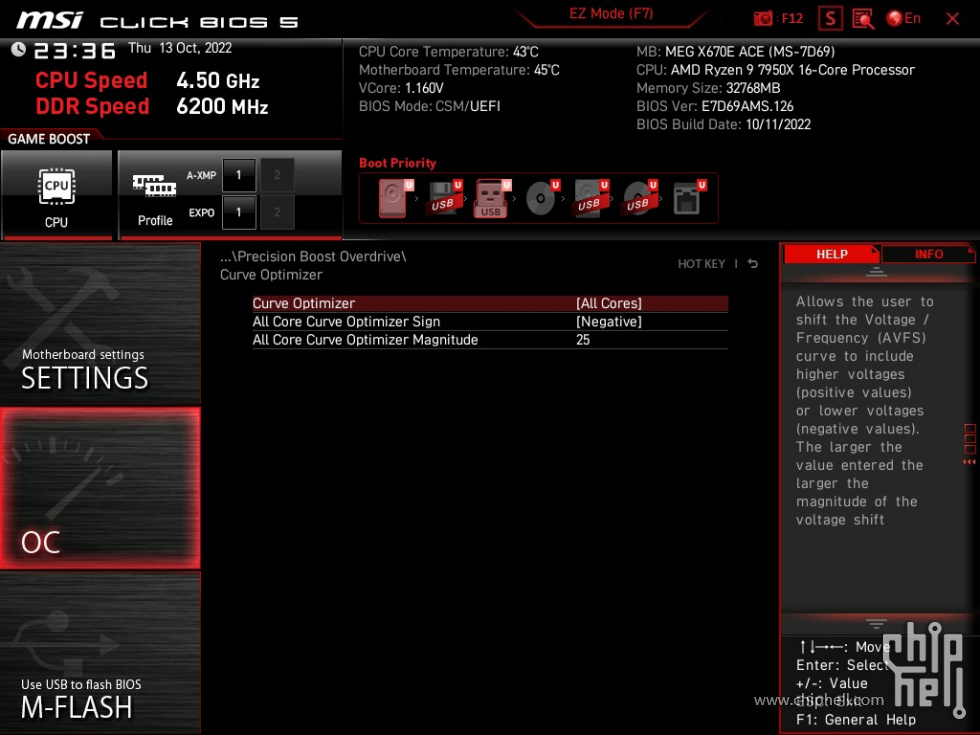Click the DDR Speed 6200 MHz readout
The height and width of the screenshot is (735, 980).
pos(152,106)
